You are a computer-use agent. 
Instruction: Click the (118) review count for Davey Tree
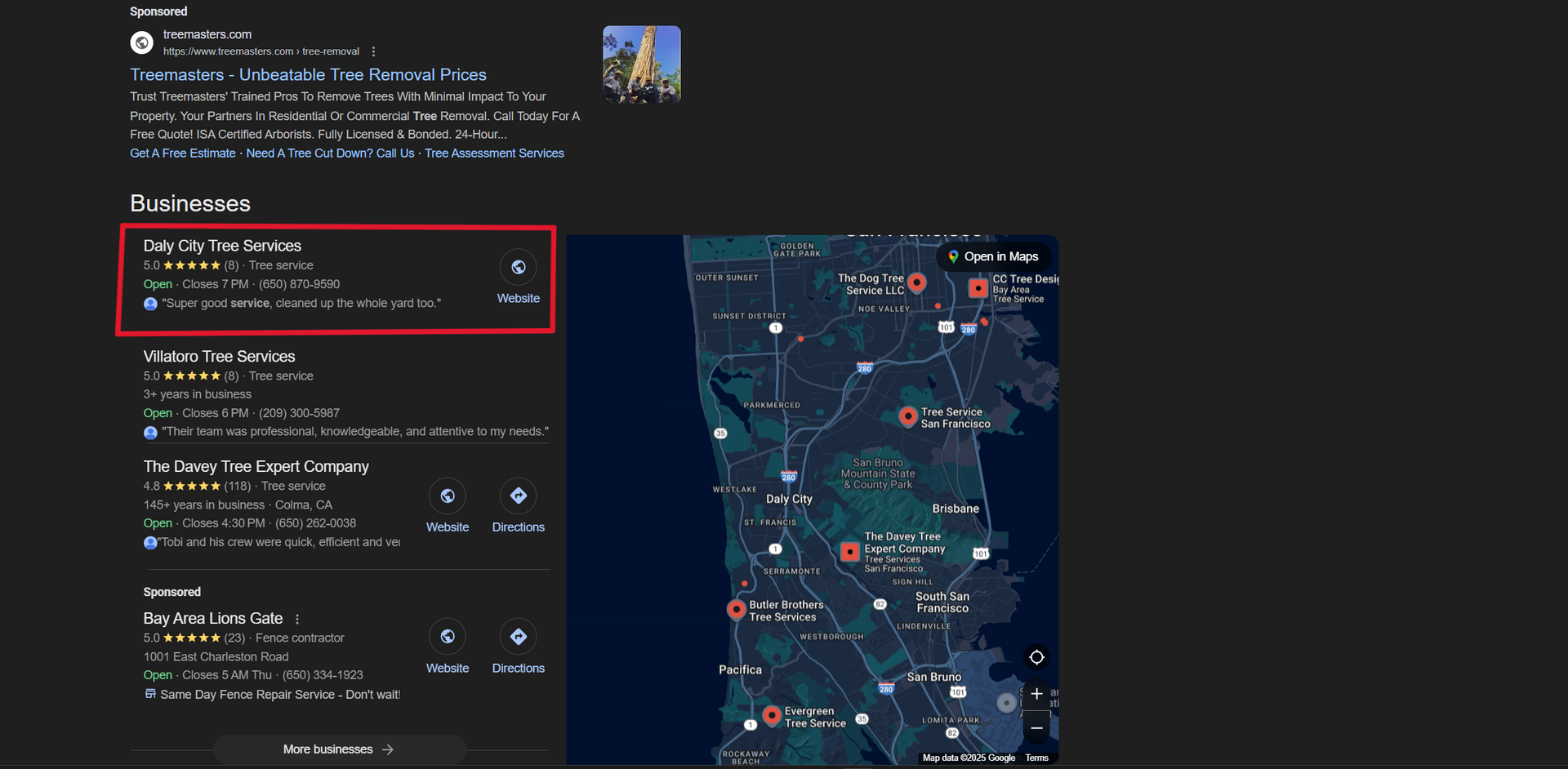click(238, 487)
